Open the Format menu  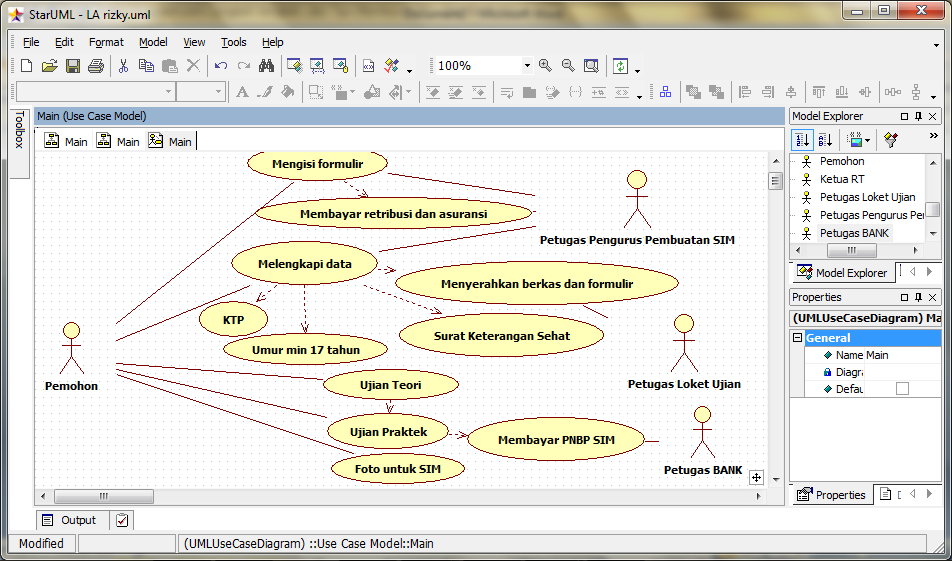point(106,42)
